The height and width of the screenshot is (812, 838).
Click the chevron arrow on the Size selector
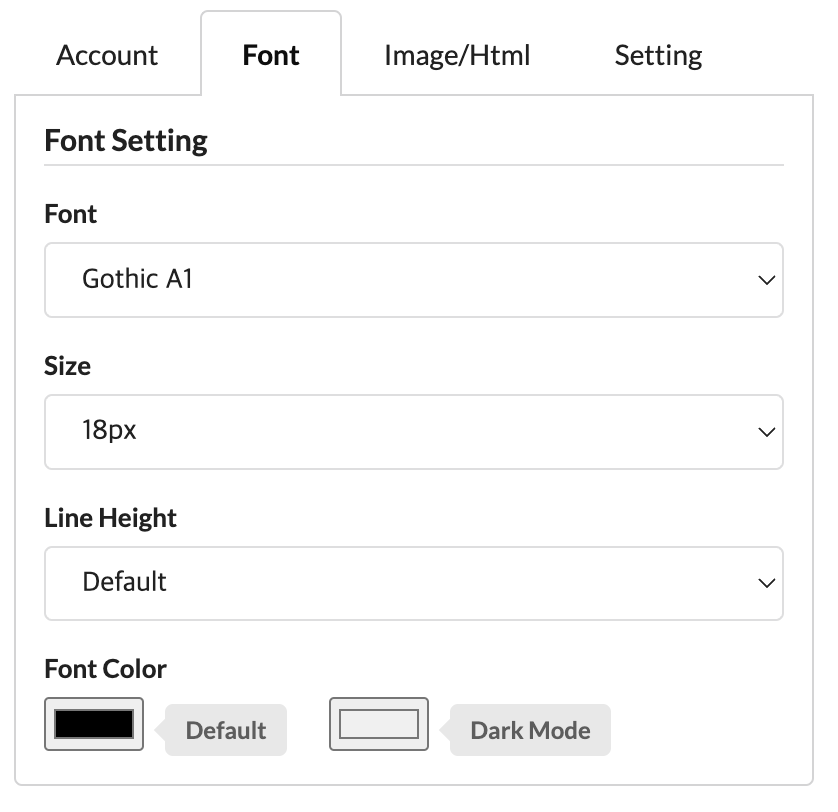(x=767, y=432)
